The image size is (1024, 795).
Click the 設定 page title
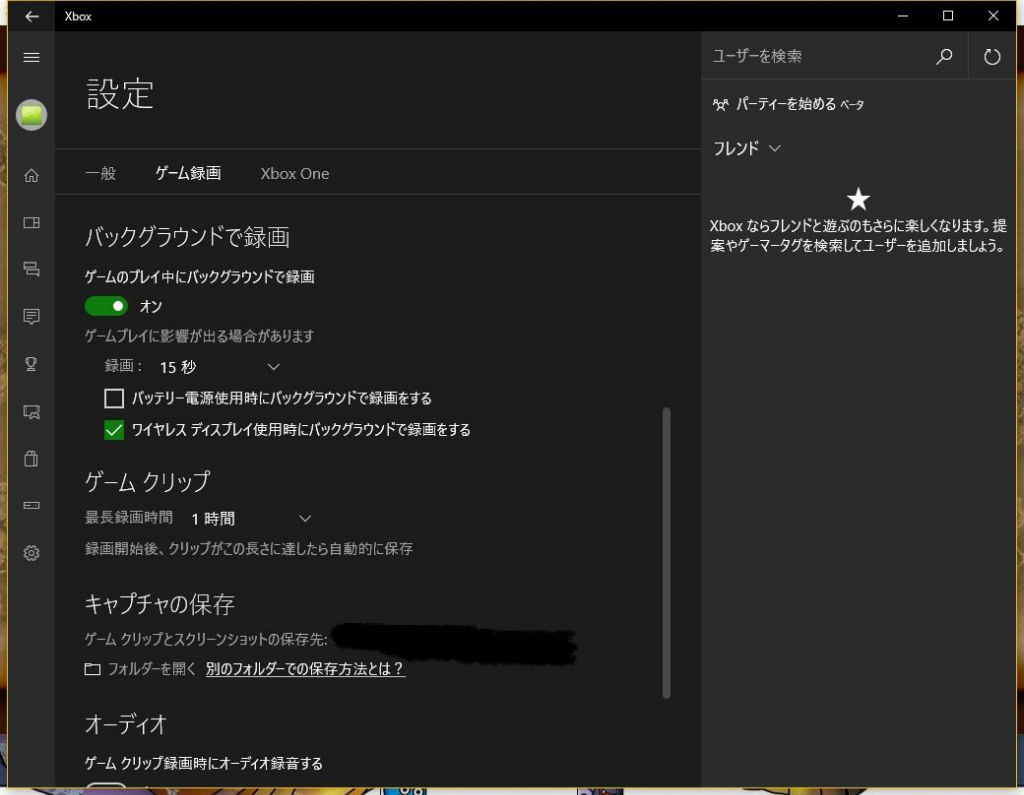pyautogui.click(x=120, y=94)
